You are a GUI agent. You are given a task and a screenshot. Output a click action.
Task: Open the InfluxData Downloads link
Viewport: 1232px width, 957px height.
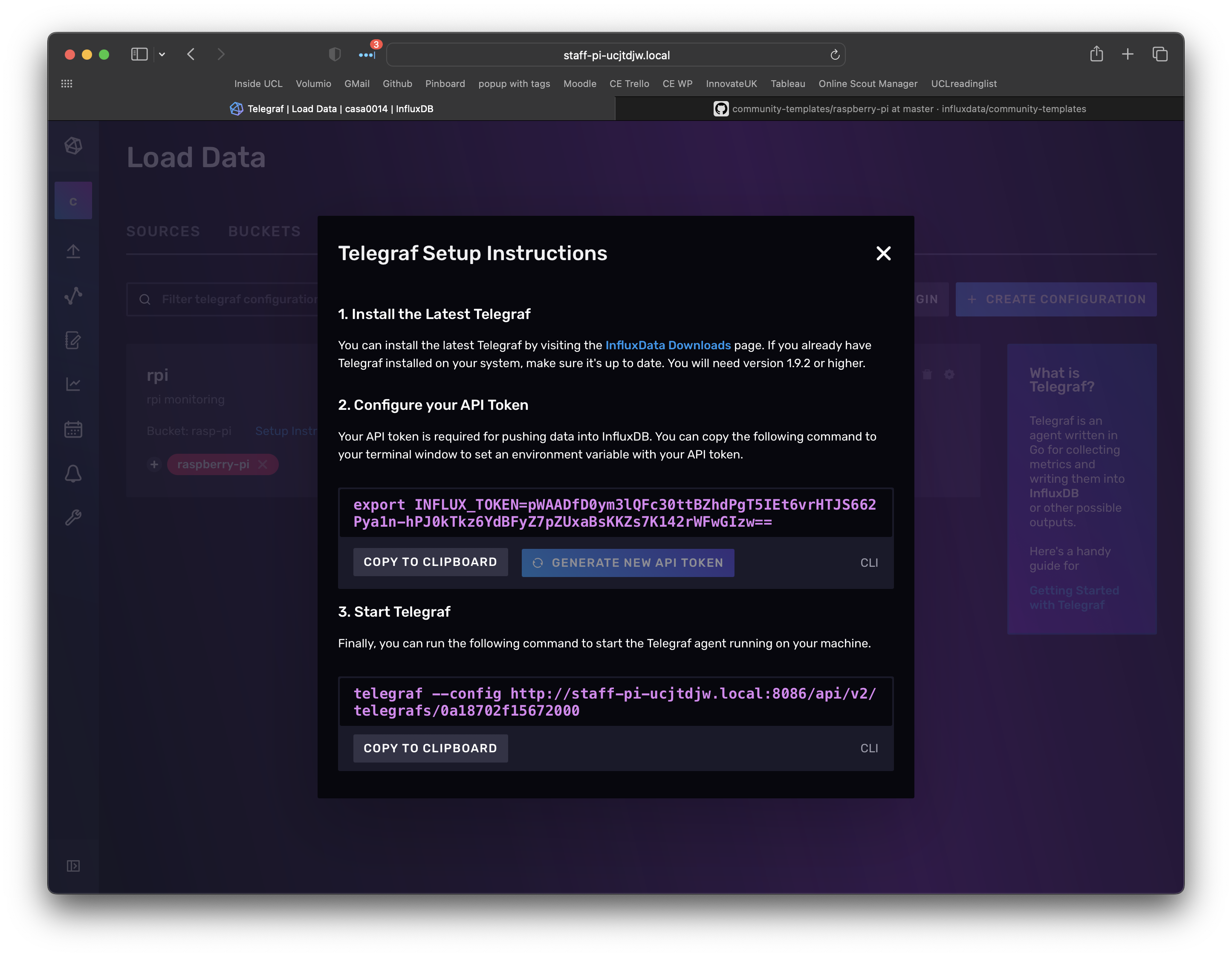click(668, 345)
